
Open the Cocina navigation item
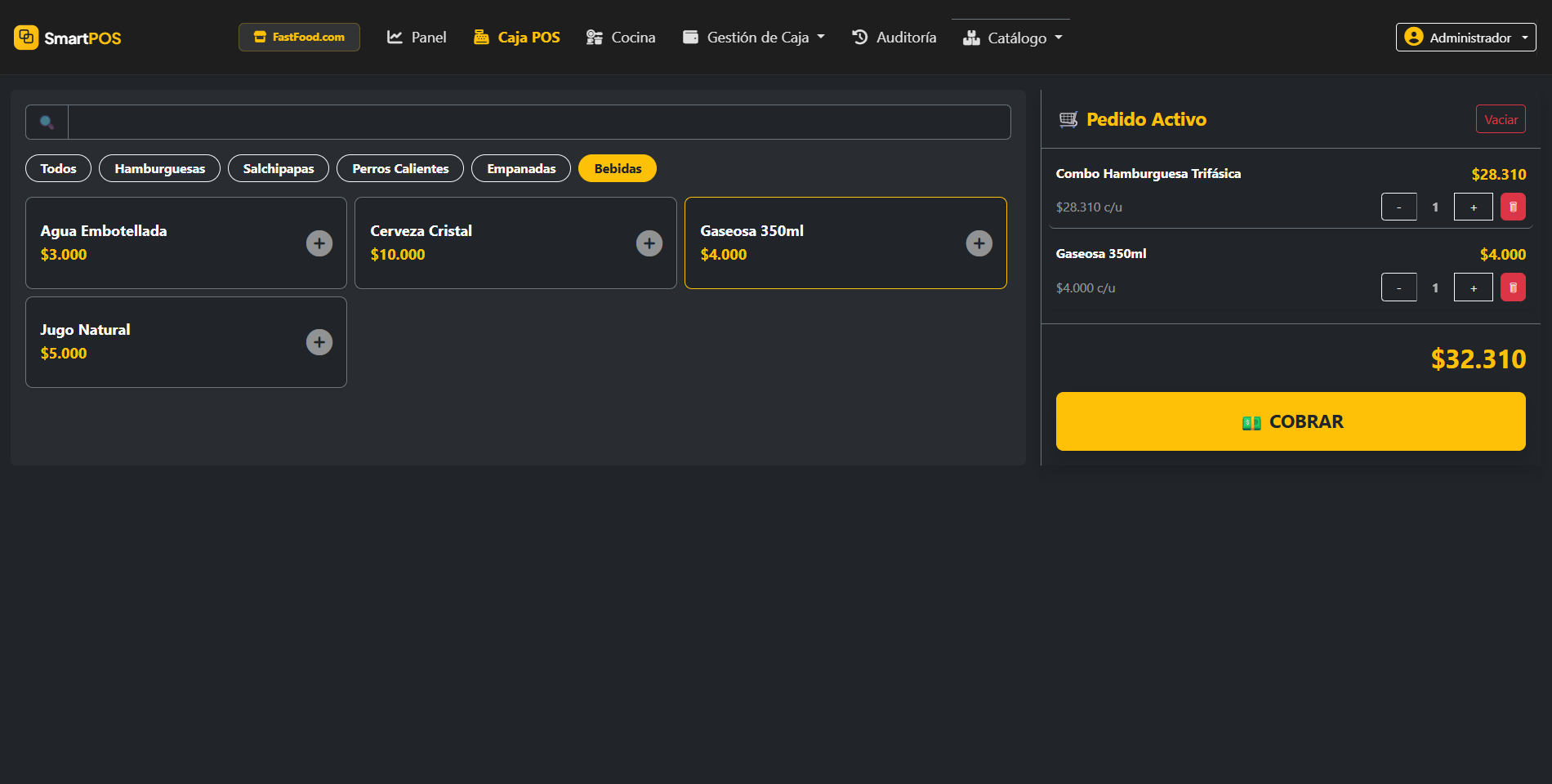(621, 38)
